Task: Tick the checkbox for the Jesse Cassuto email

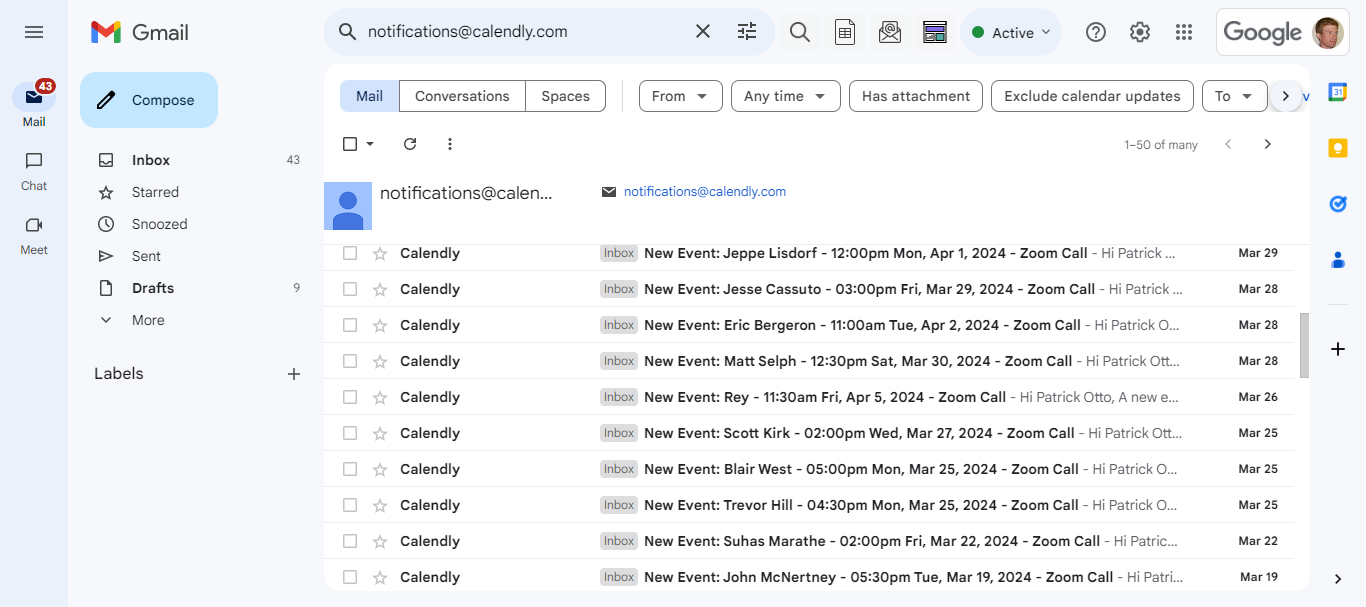Action: pyautogui.click(x=350, y=289)
